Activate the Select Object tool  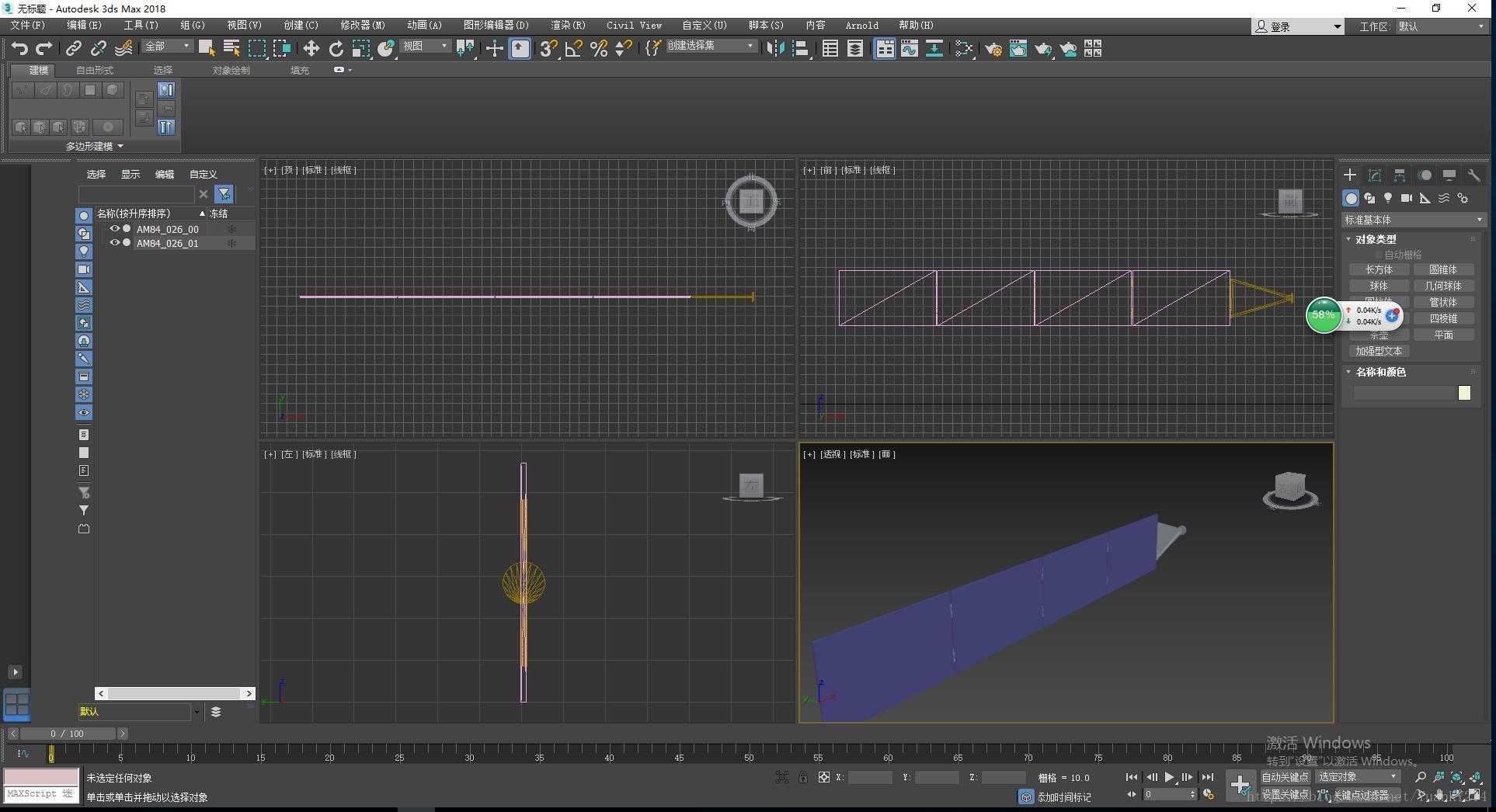pyautogui.click(x=207, y=48)
